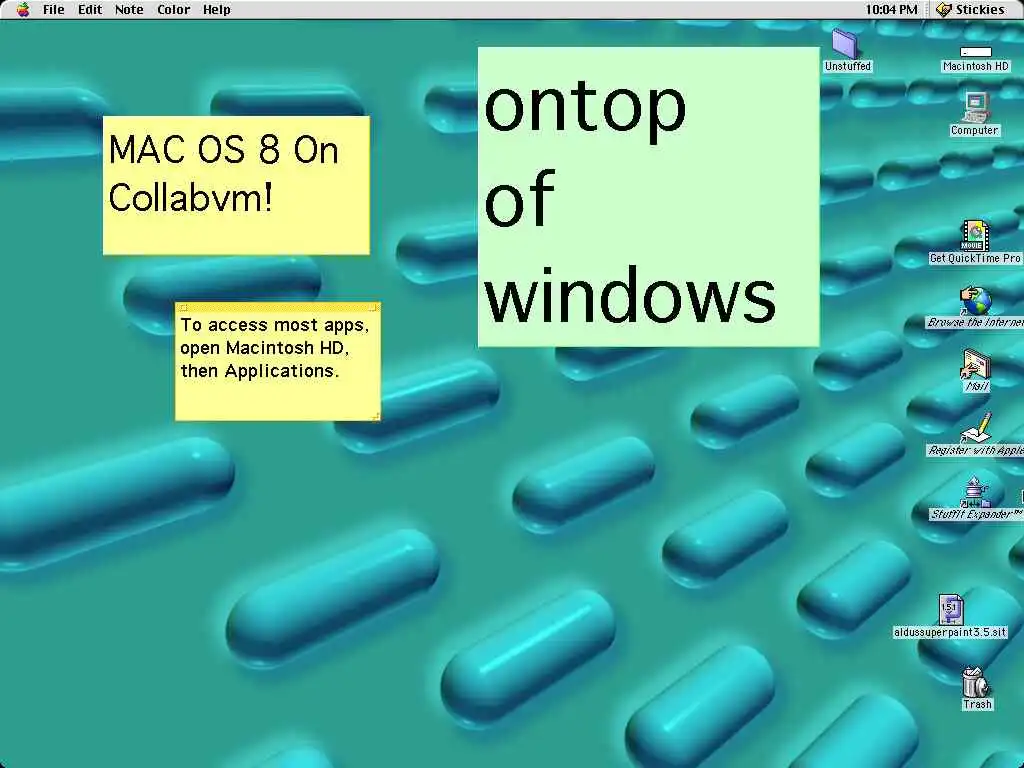Select the aldussuperpaint3.5.sit archive file
Screen dimensions: 1024x768
point(950,609)
